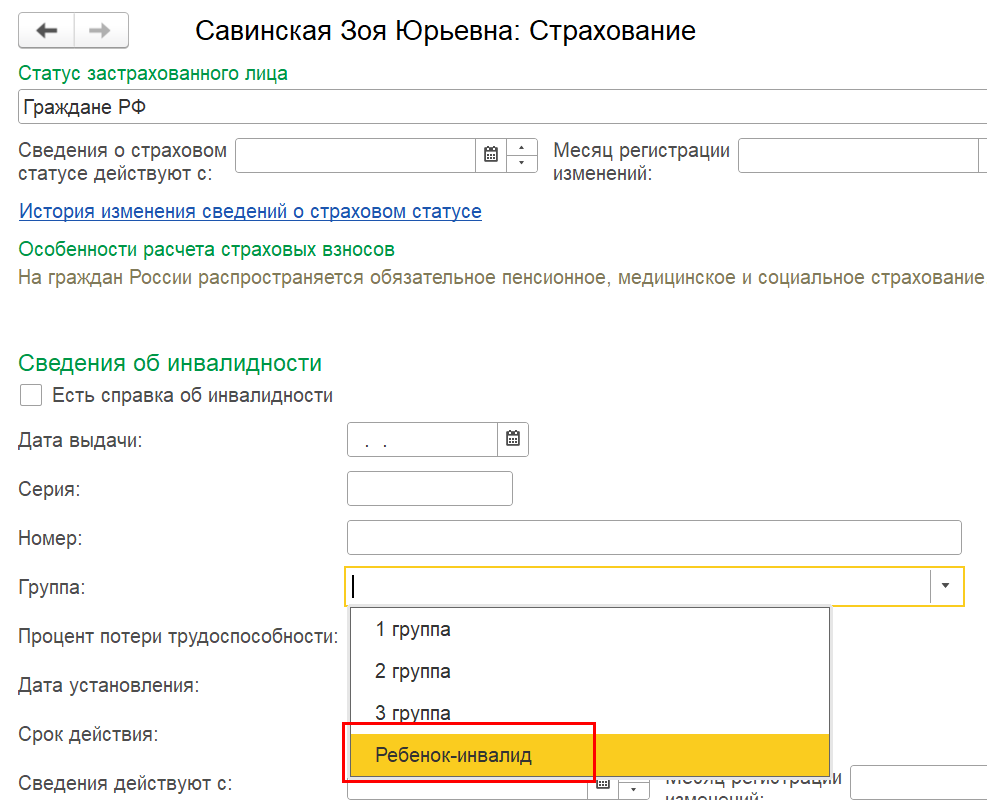987x800 pixels.
Task: Focus the Серия input field
Action: (429, 489)
